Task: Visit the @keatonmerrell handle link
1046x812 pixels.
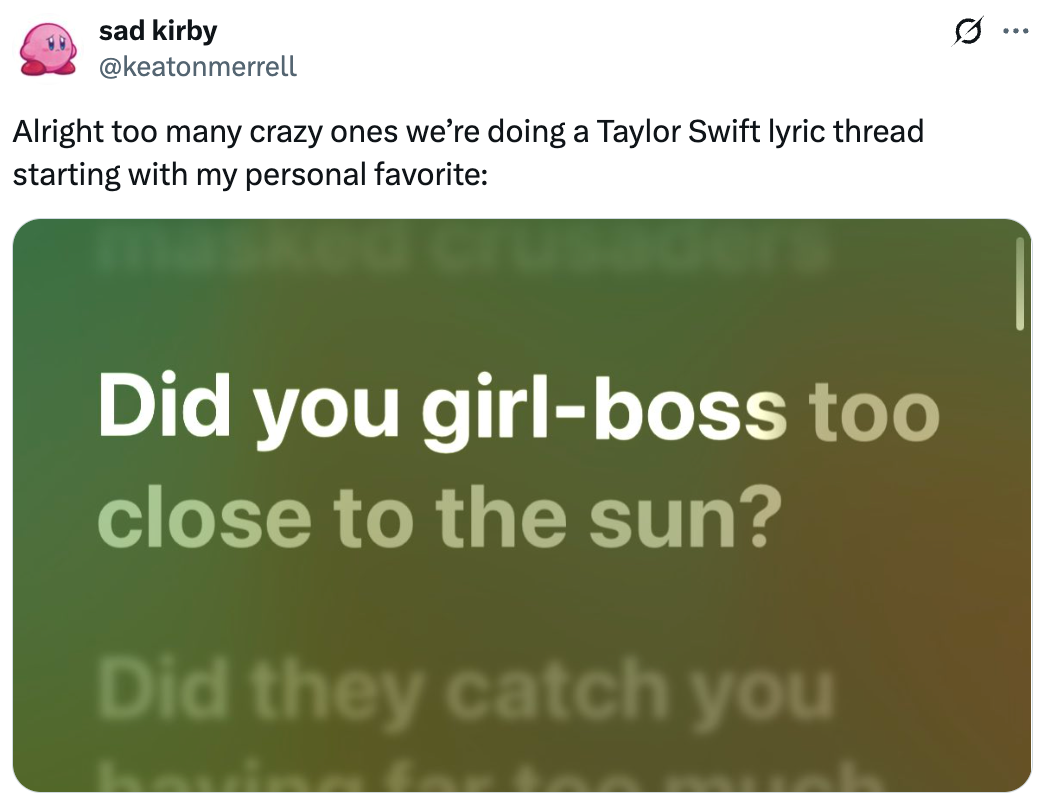Action: 197,67
